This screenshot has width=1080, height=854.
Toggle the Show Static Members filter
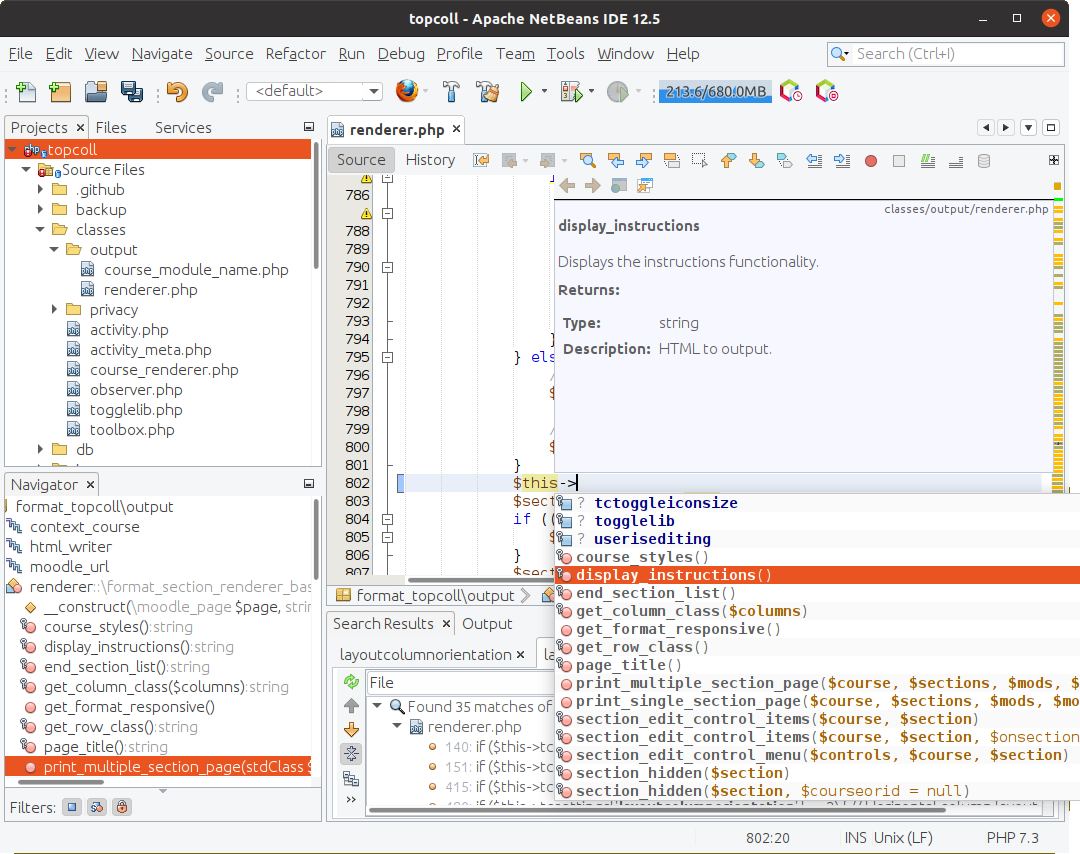click(97, 806)
